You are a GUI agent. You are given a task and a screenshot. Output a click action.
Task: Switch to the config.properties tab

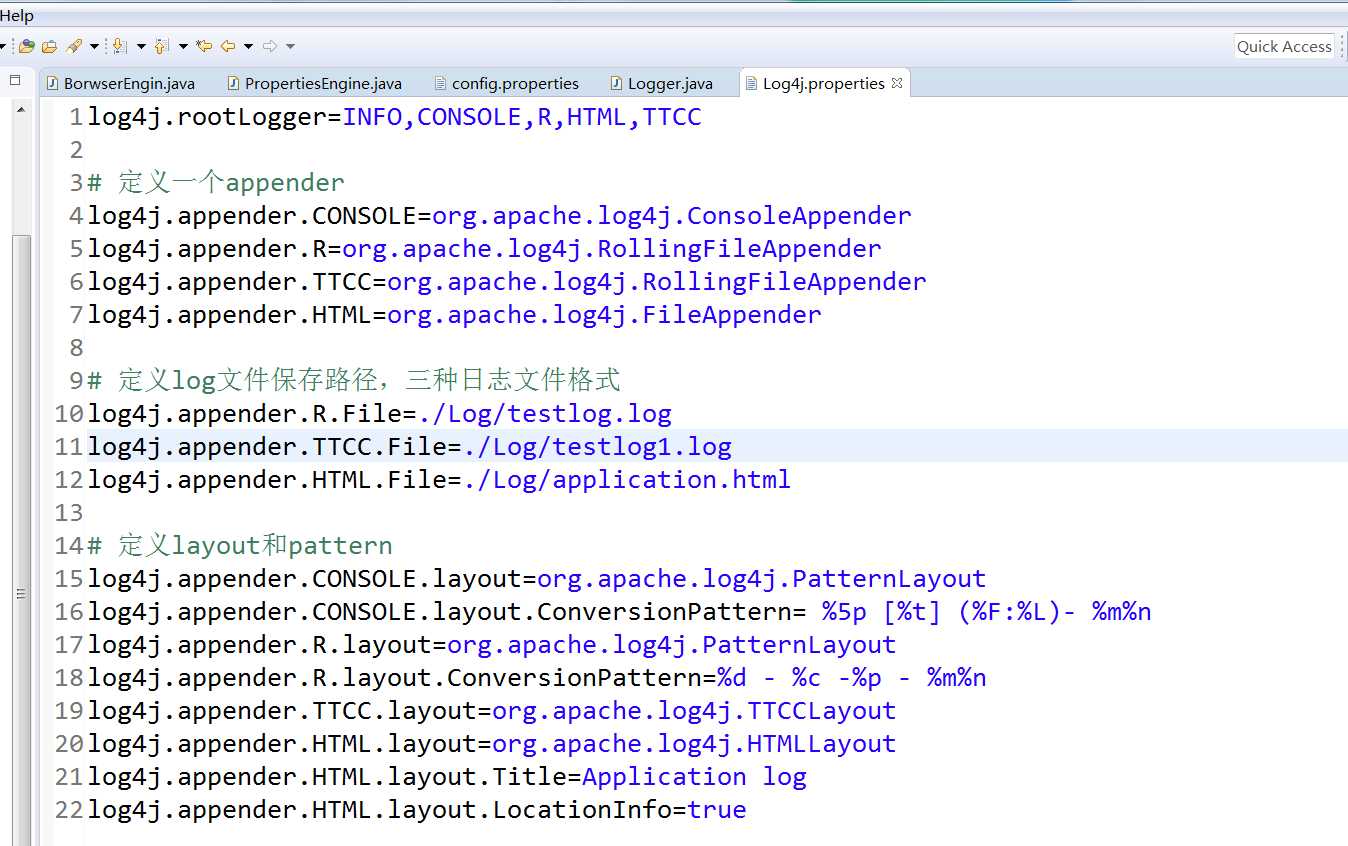(x=507, y=83)
